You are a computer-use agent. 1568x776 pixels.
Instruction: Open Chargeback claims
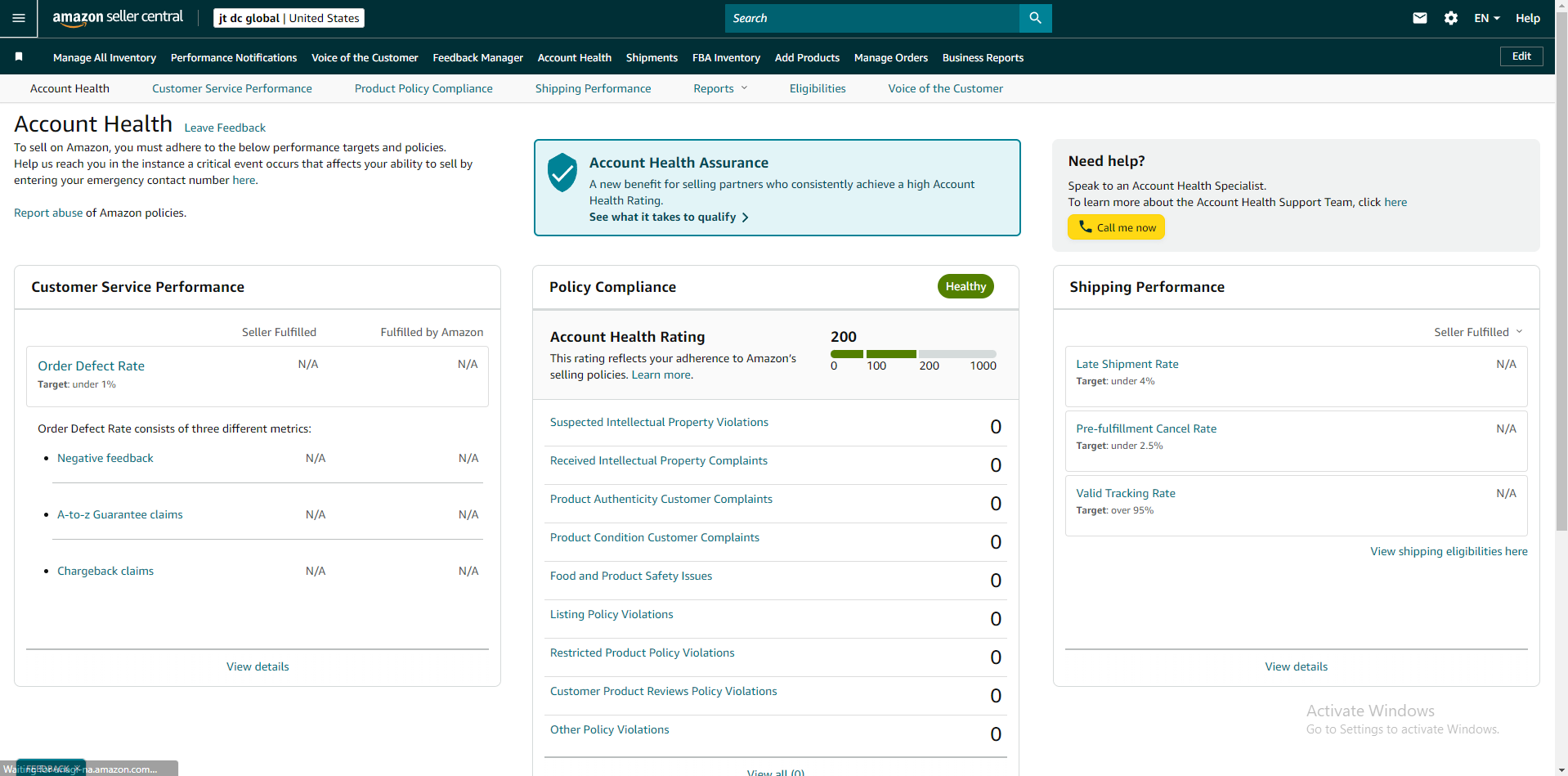point(105,571)
